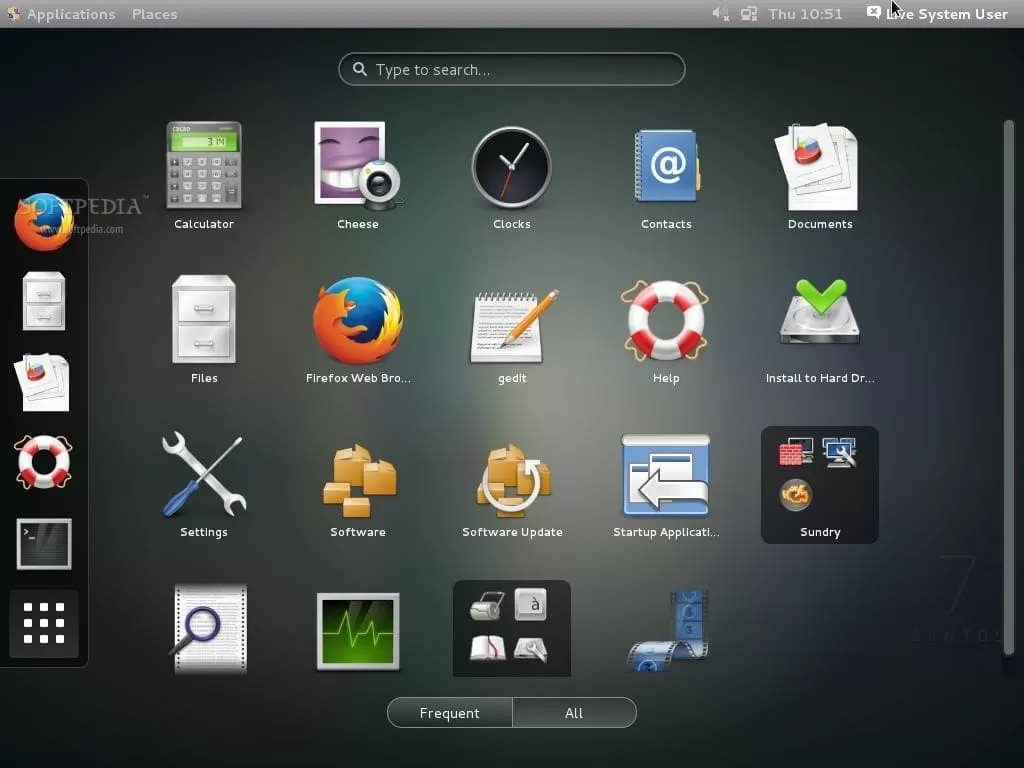This screenshot has width=1024, height=768.
Task: Open gedit text editor
Action: pos(511,320)
